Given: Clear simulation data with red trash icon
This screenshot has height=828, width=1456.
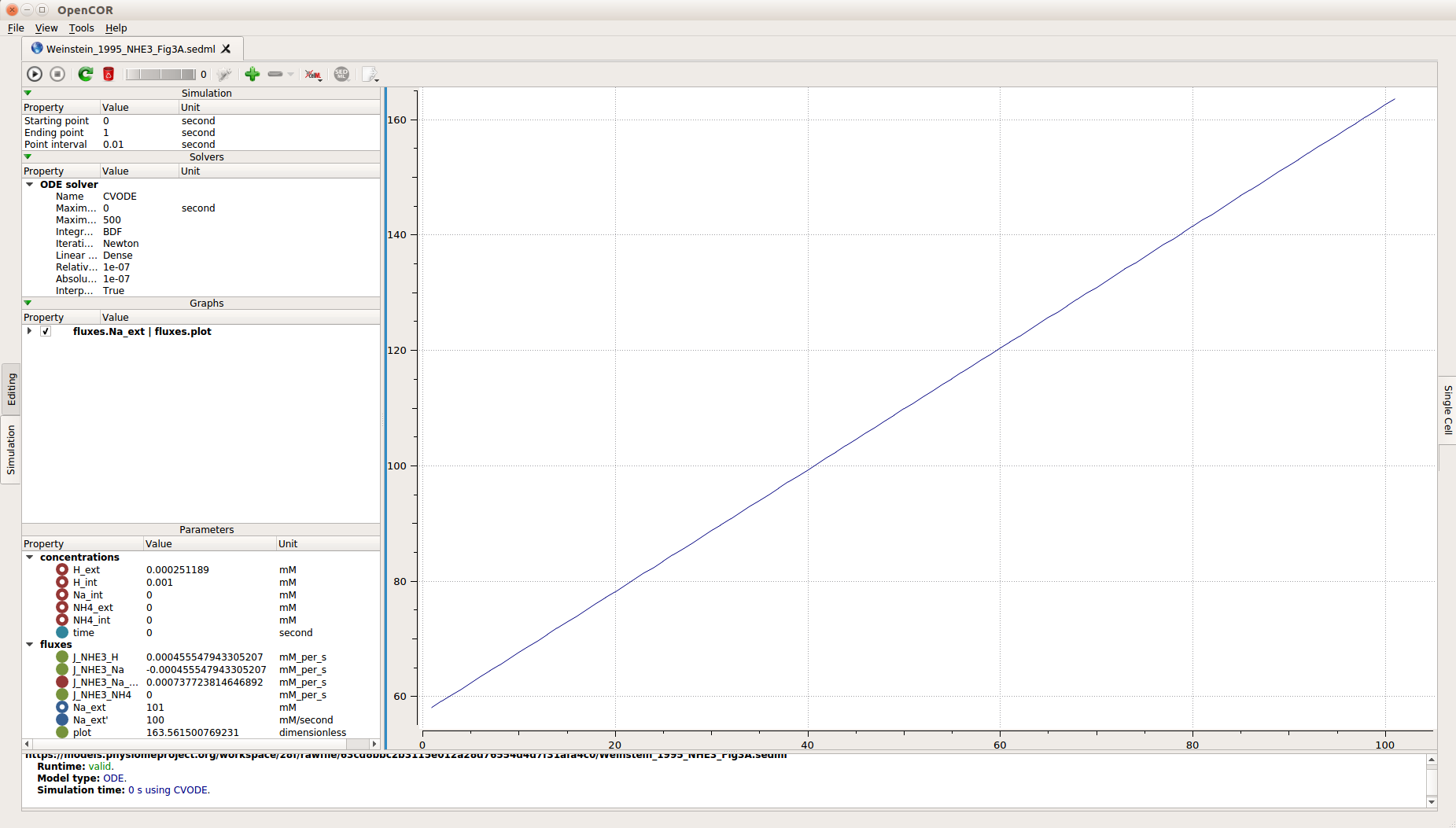Looking at the screenshot, I should (x=109, y=74).
